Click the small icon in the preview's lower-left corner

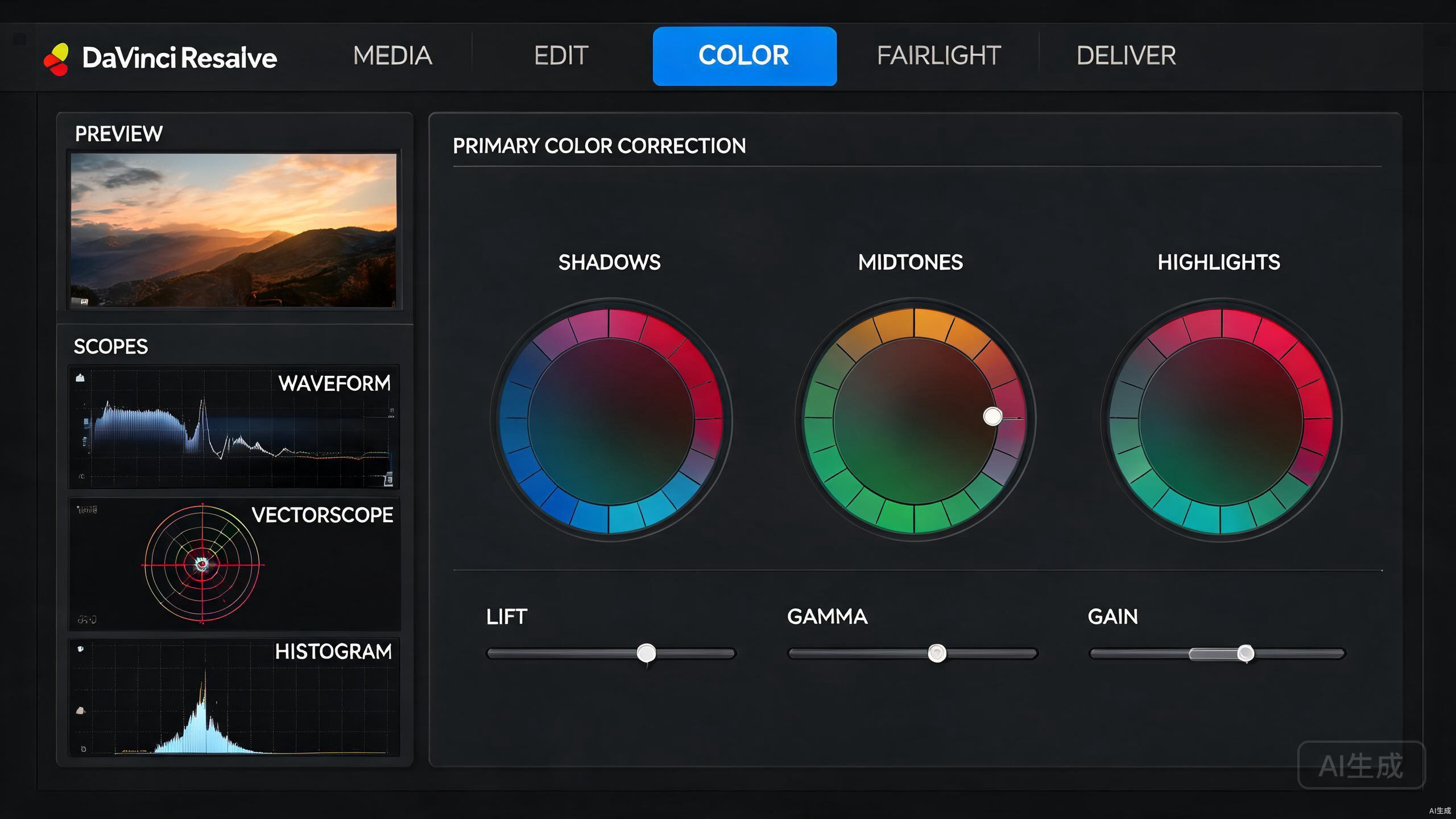point(84,301)
